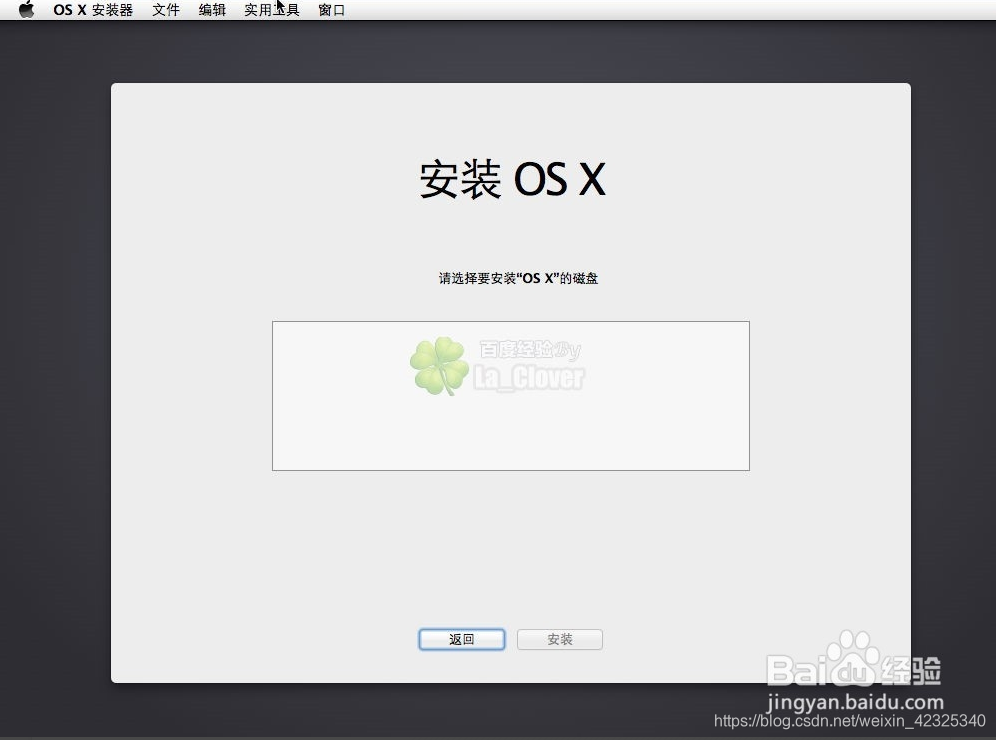Open the Apple menu
The image size is (996, 740).
coord(26,10)
